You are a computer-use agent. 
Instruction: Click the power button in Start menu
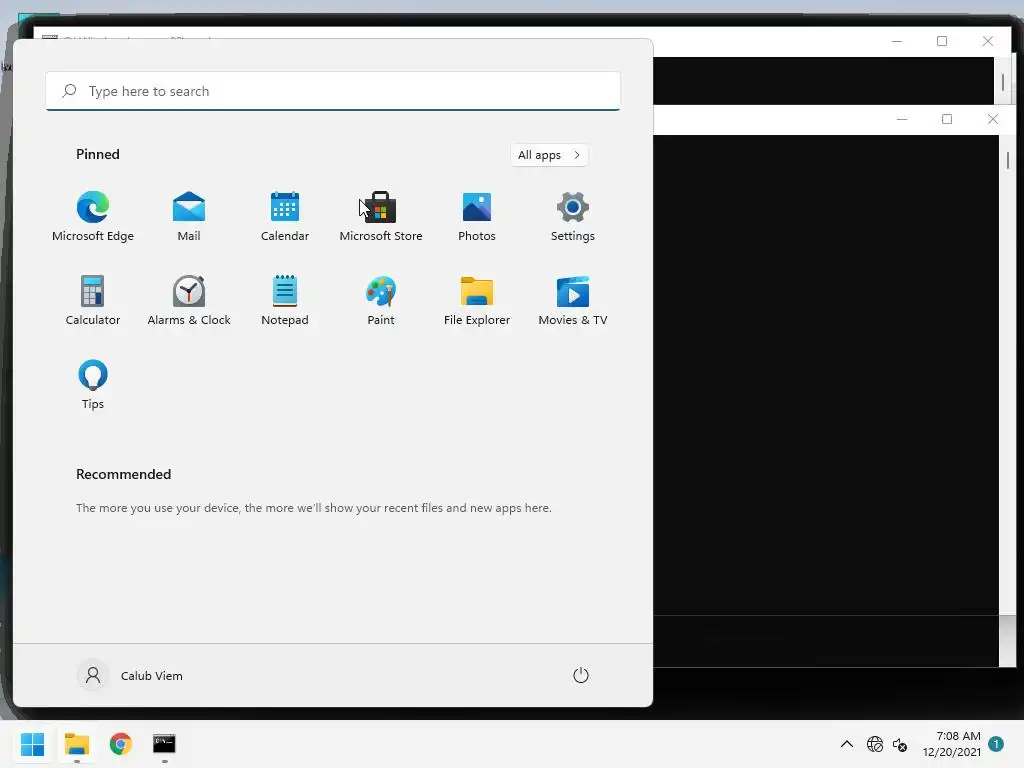point(581,675)
